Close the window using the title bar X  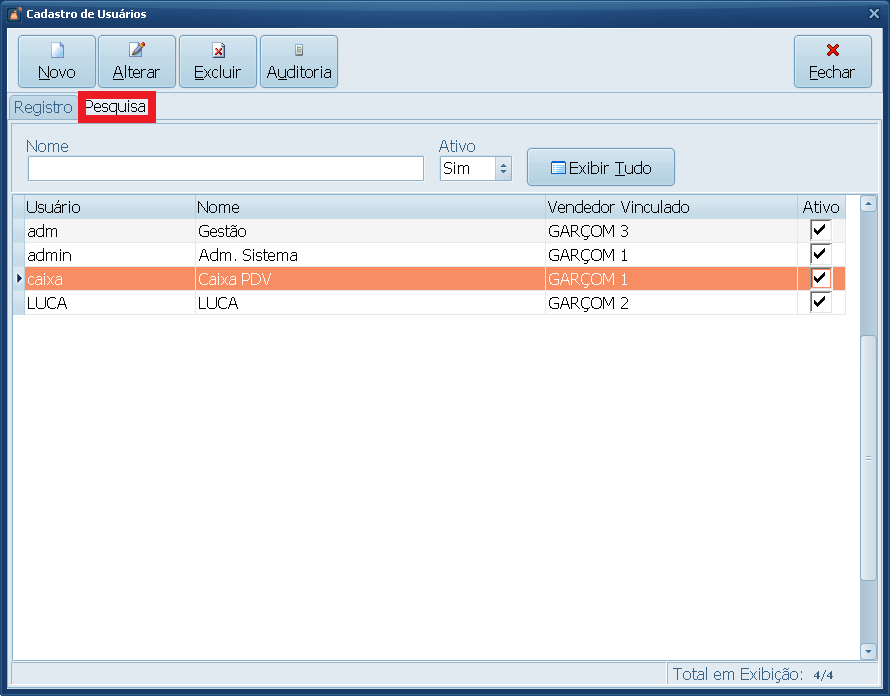(874, 13)
